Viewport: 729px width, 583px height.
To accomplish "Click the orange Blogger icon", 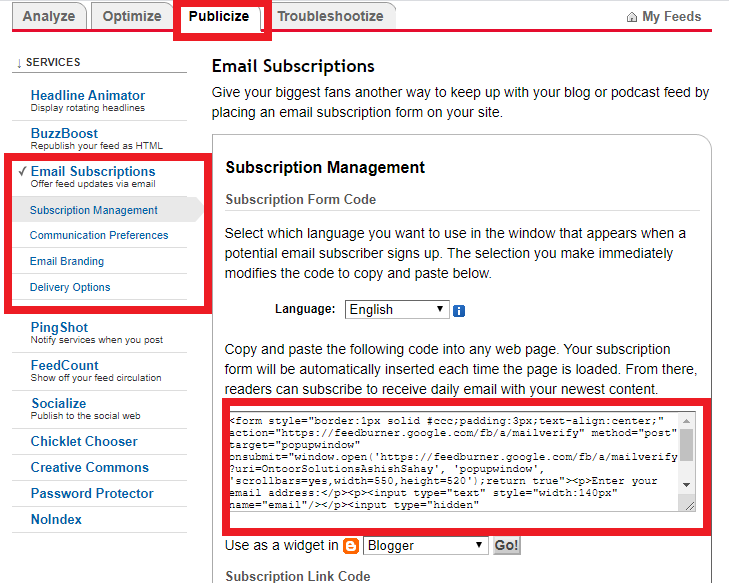I will pos(350,545).
